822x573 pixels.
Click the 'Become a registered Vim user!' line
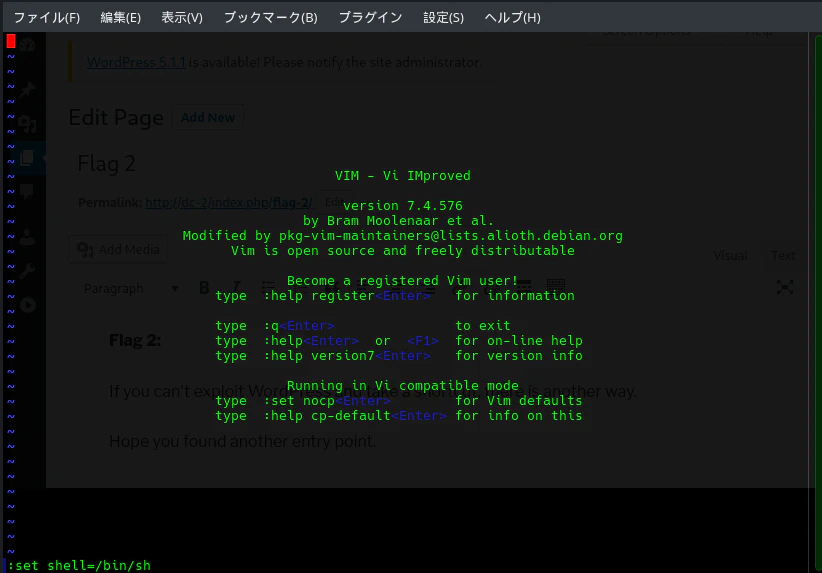coord(403,281)
